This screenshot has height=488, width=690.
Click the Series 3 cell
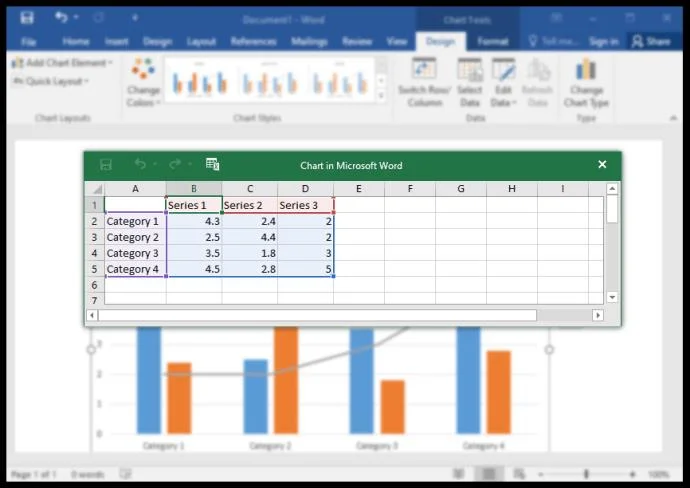(305, 205)
